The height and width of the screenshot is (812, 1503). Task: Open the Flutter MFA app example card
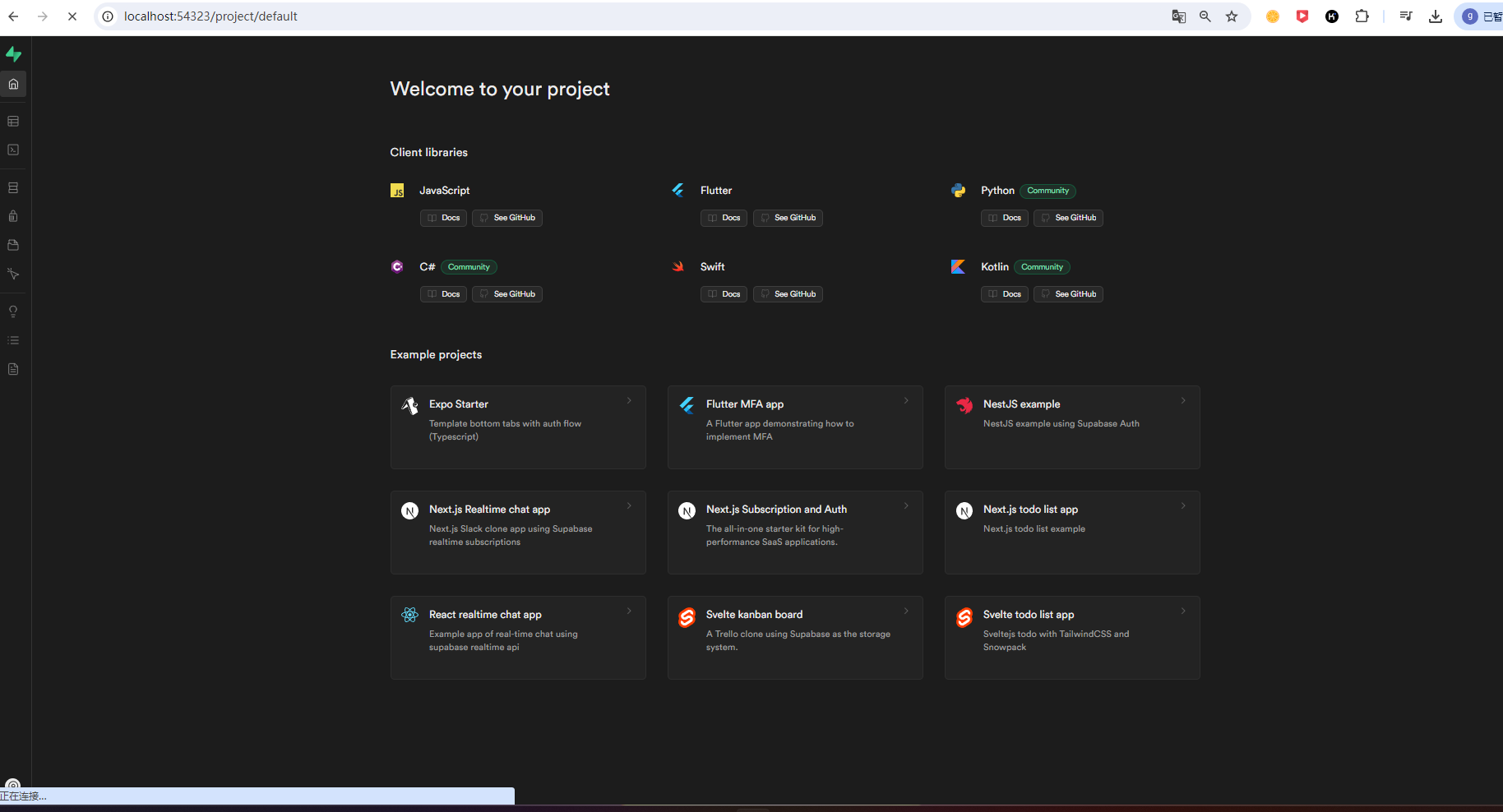(795, 427)
